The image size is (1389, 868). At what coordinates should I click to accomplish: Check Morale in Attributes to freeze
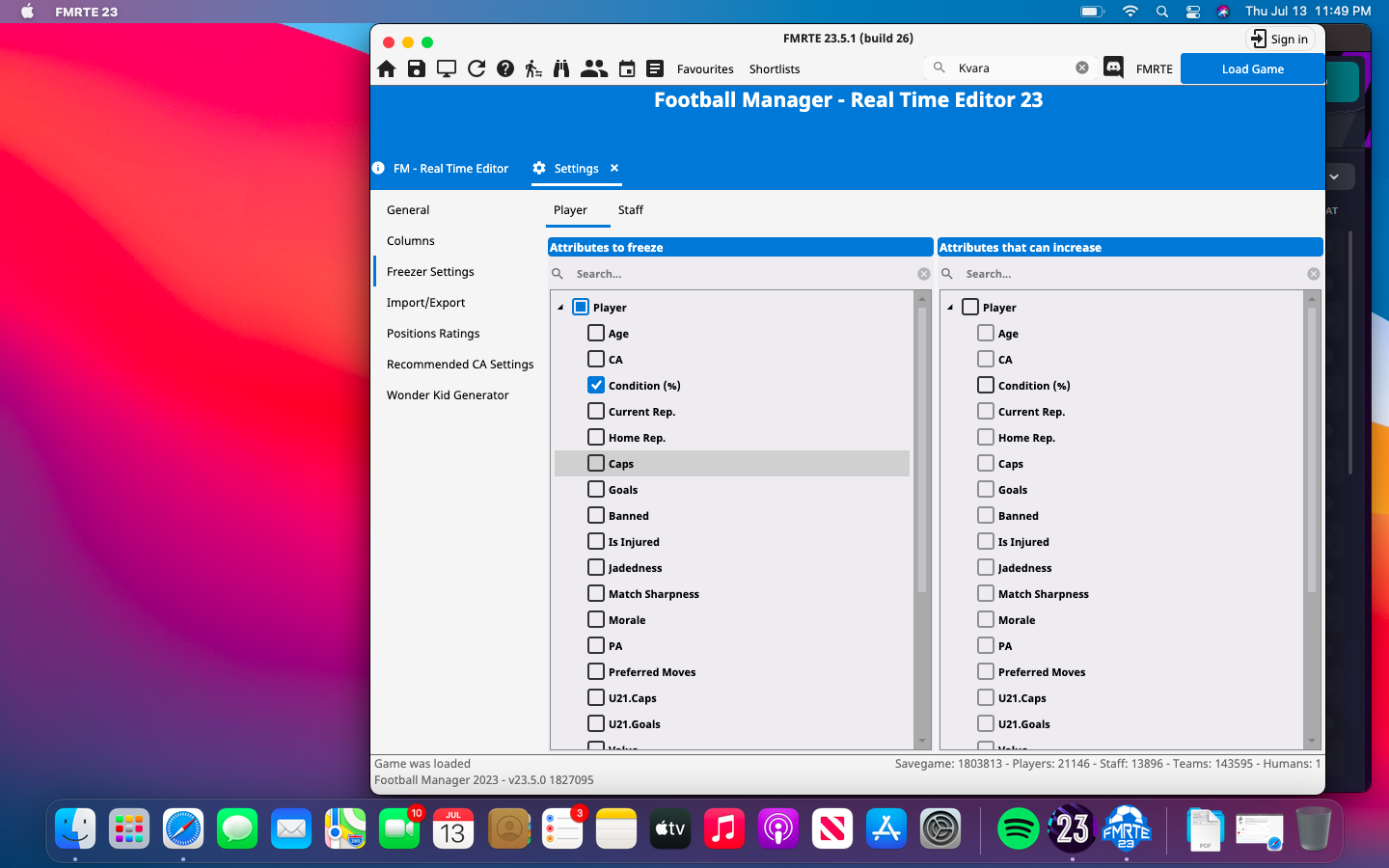tap(596, 619)
